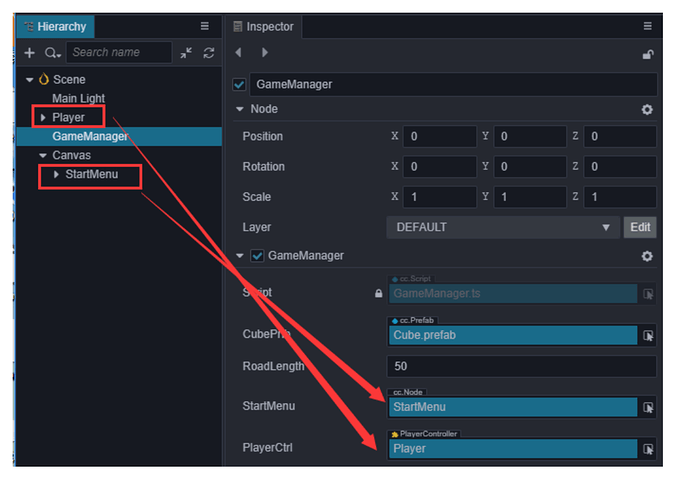Click the picker icon beside StartMenu field
The width and height of the screenshot is (690, 490).
[x=648, y=408]
